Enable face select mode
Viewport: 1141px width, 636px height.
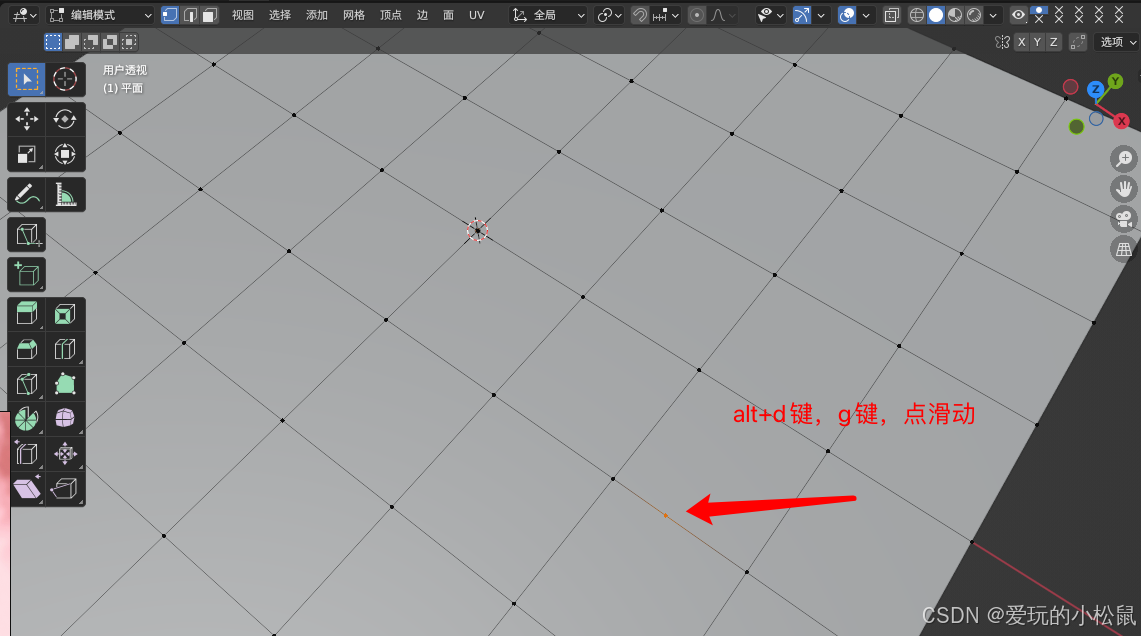(210, 15)
